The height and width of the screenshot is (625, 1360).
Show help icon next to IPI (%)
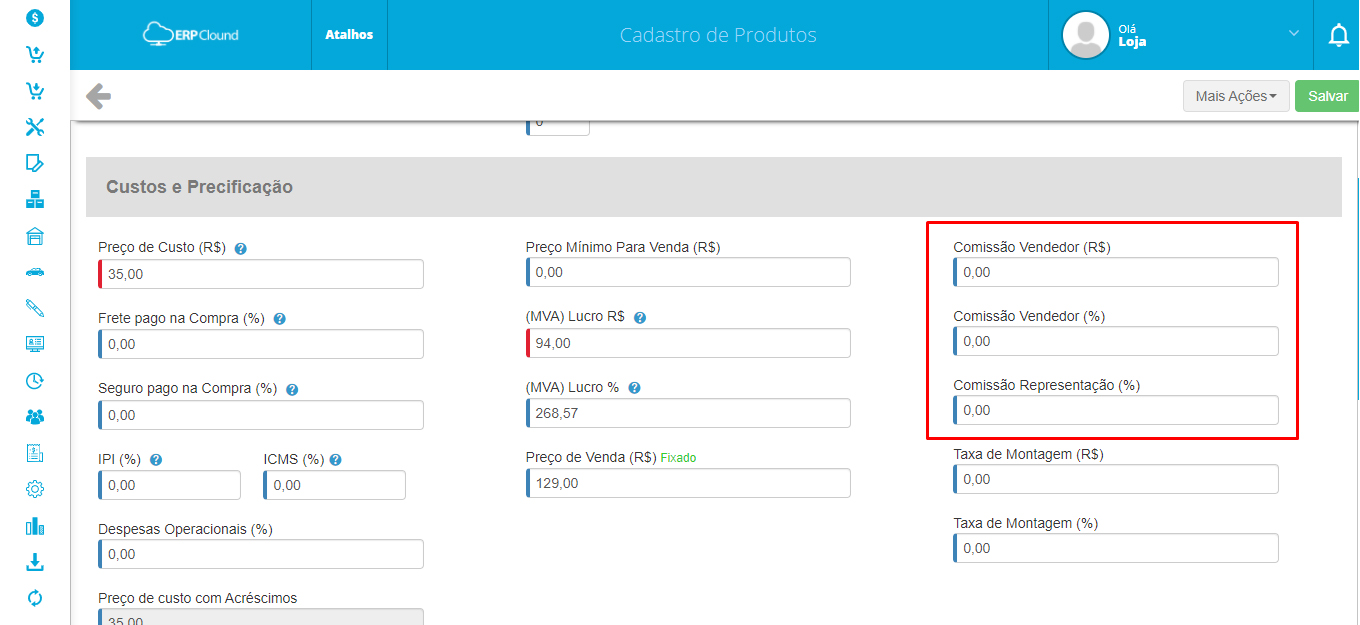click(x=156, y=460)
